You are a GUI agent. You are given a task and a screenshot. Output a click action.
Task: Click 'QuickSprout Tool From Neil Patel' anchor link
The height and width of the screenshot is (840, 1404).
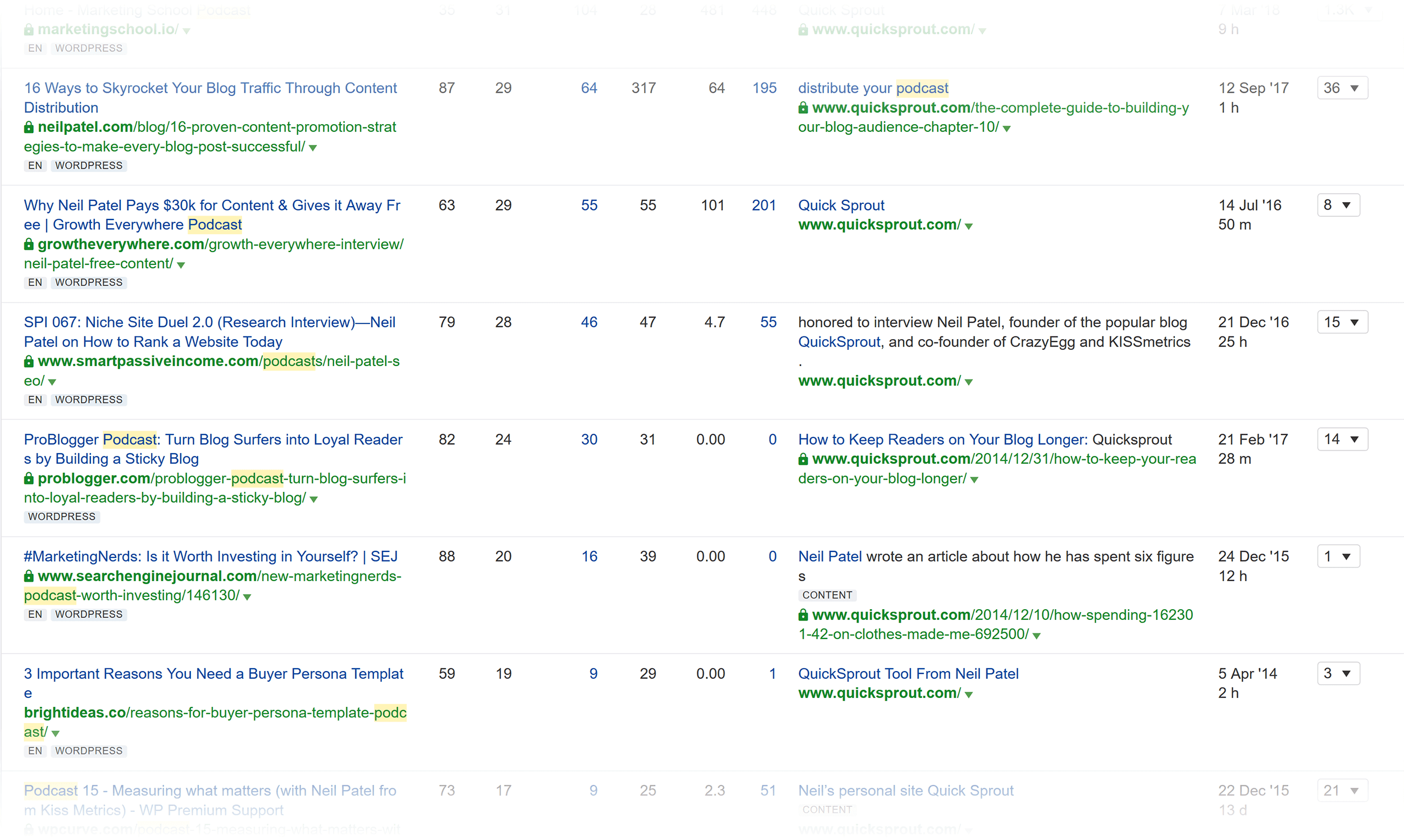click(908, 674)
